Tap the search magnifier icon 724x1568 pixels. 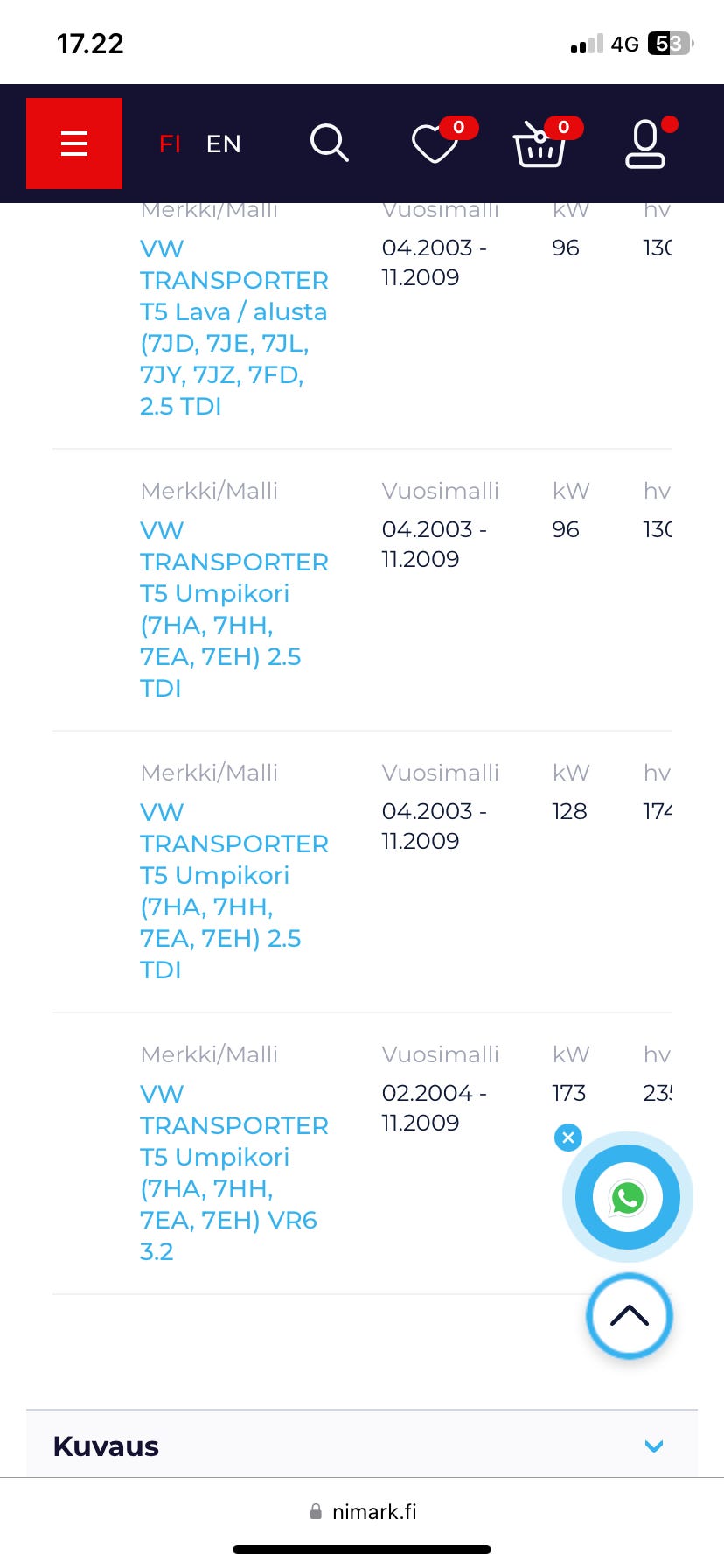pos(330,143)
